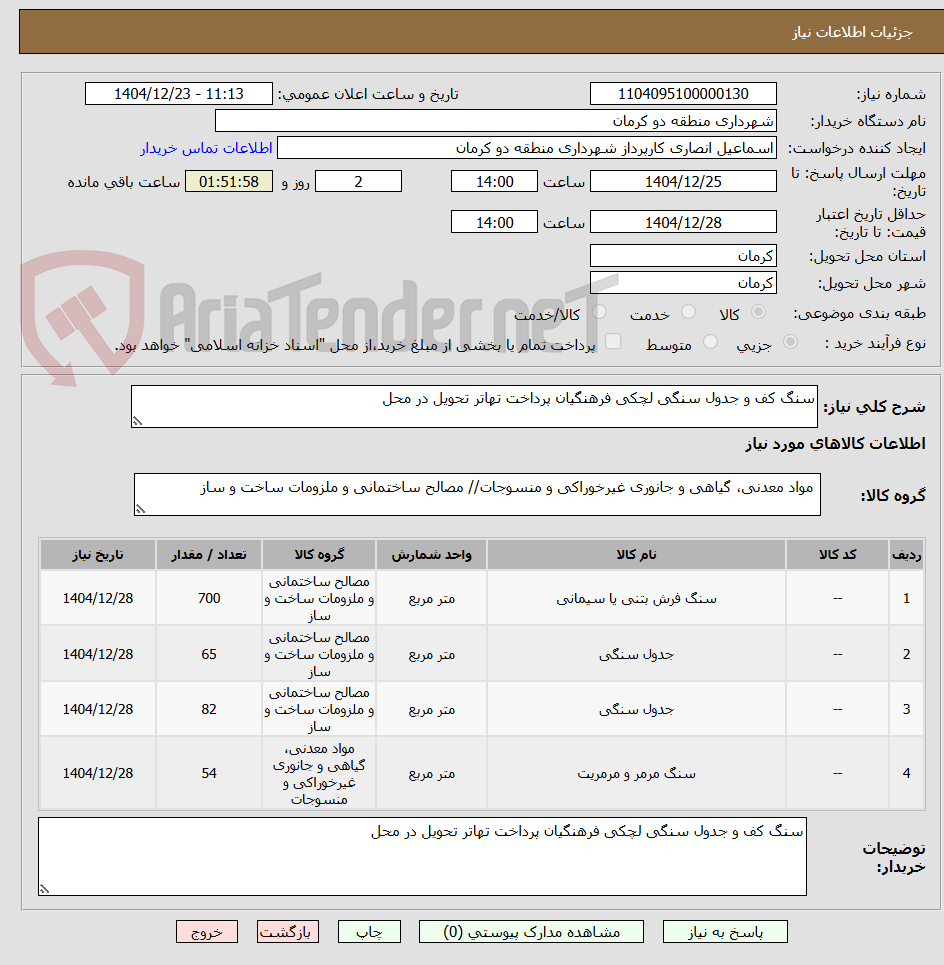Click the واحد شمارش column header
This screenshot has height=965, width=944.
pos(431,555)
